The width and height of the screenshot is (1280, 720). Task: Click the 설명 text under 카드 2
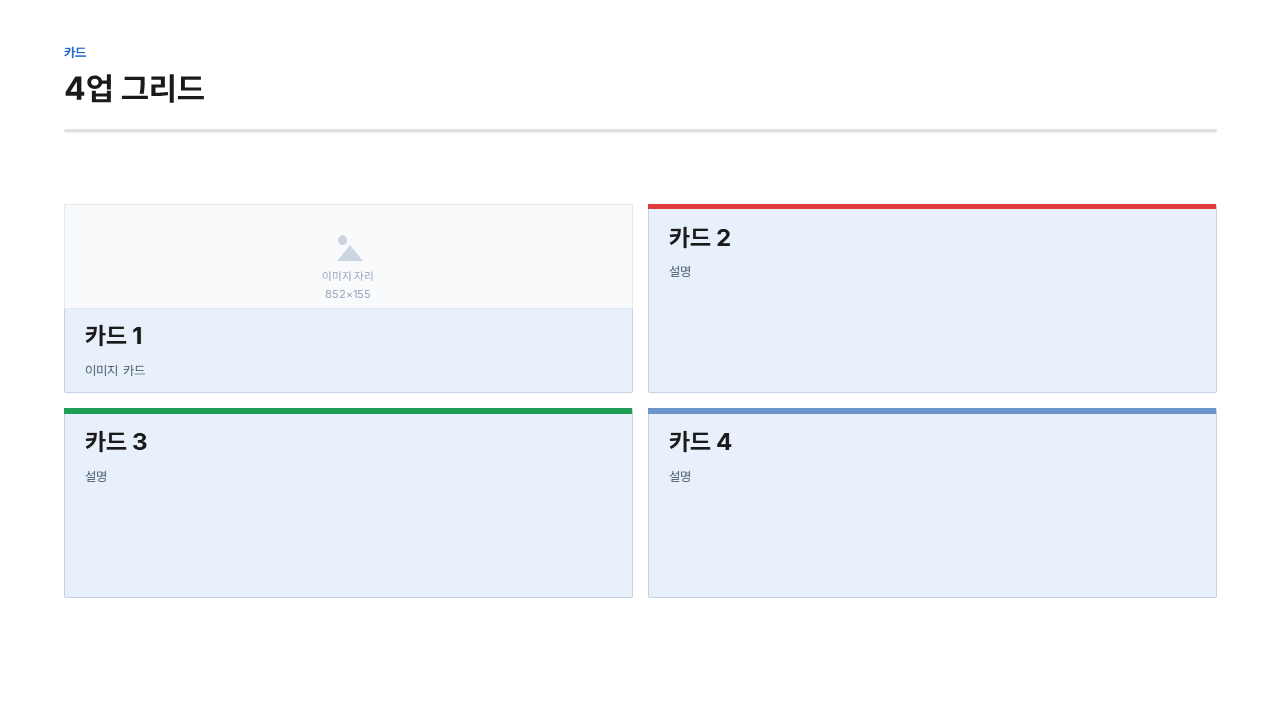680,271
